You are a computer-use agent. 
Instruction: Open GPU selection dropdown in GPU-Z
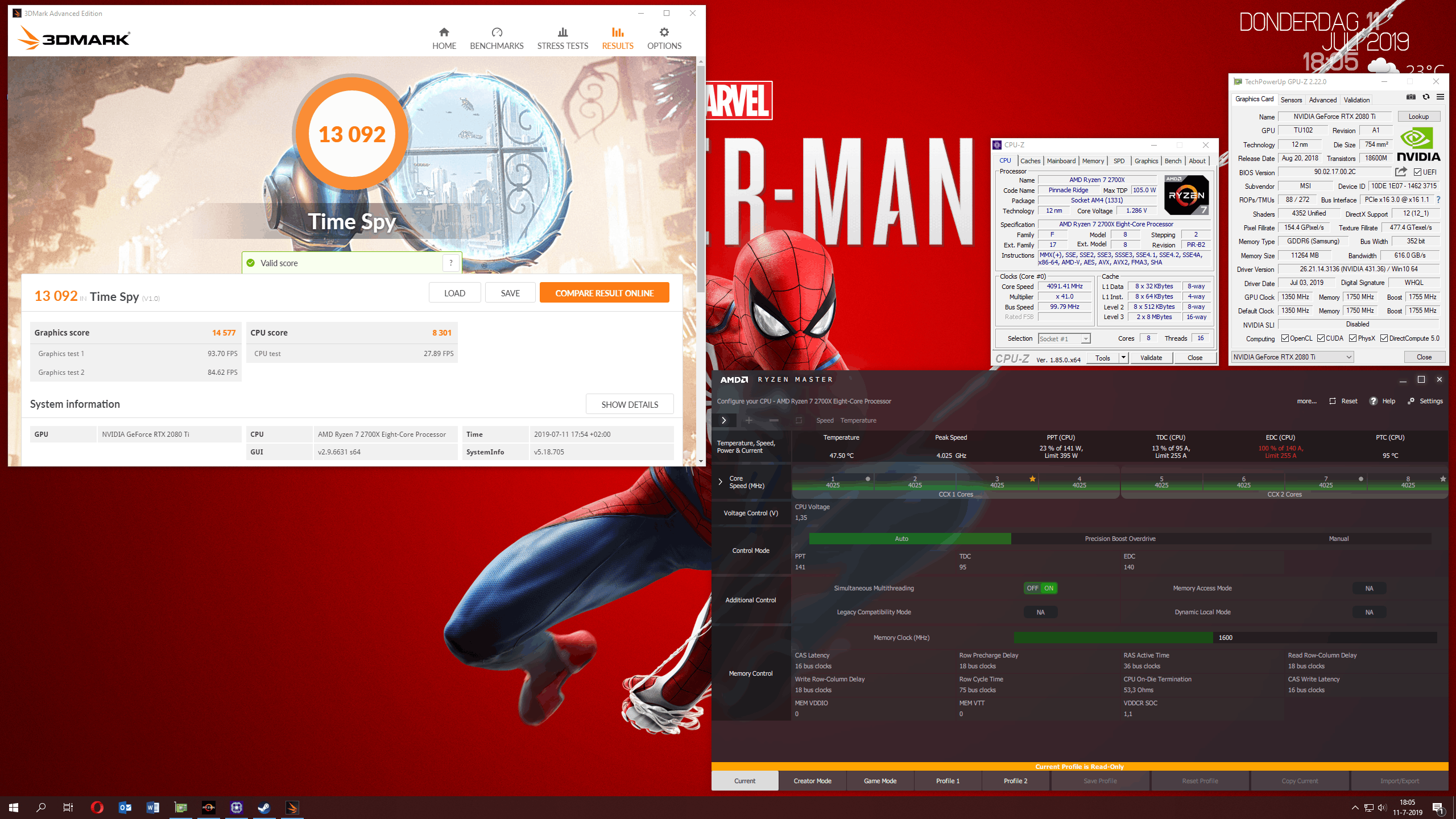coord(1292,357)
